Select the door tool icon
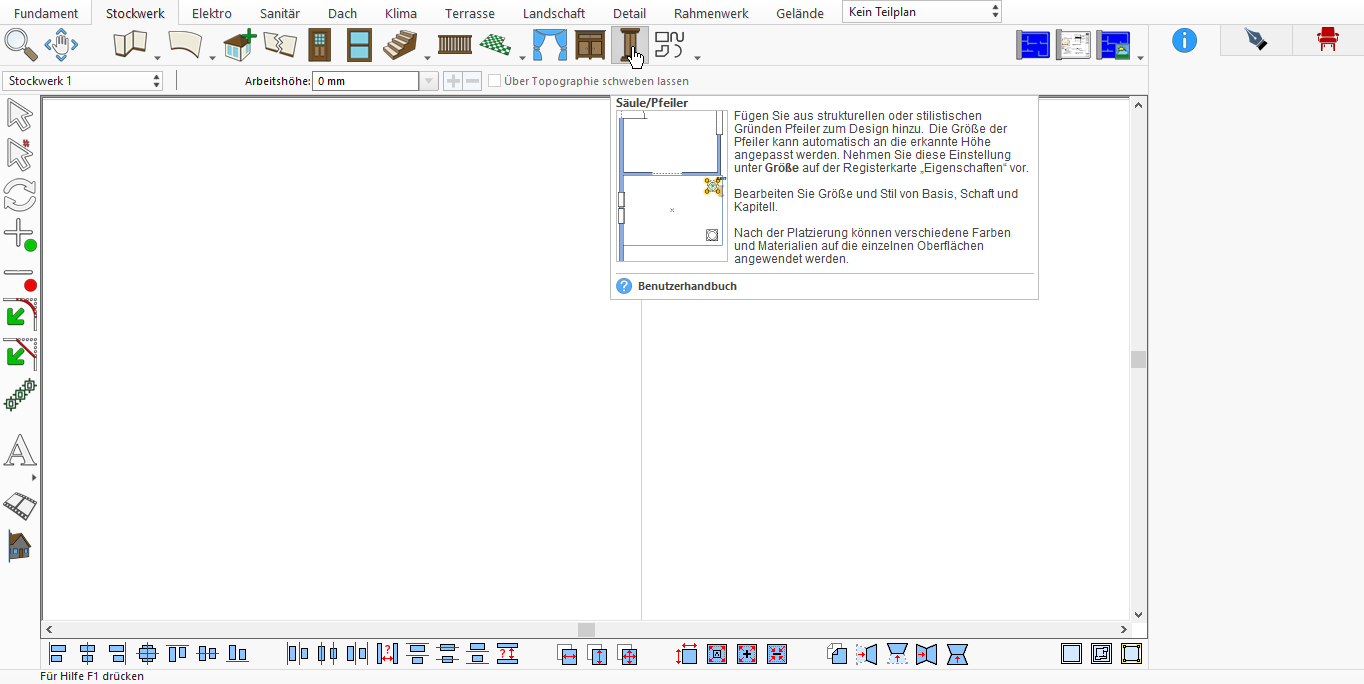This screenshot has height=684, width=1364. (319, 45)
